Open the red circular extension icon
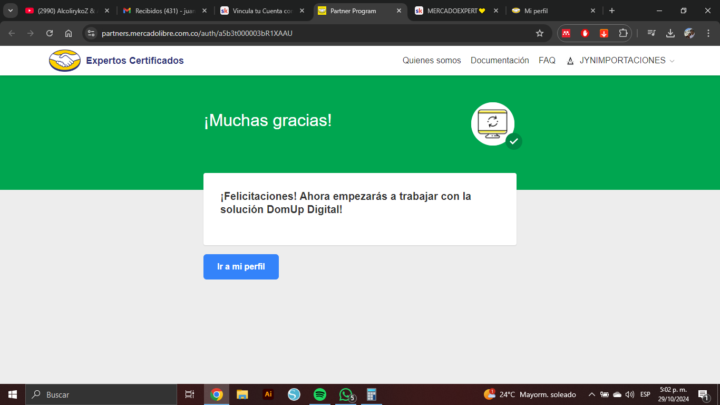This screenshot has width=720, height=405. [585, 33]
